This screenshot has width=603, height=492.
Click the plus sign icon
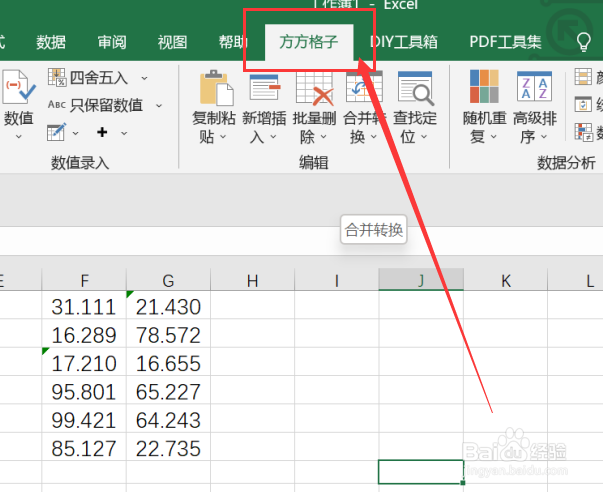(x=102, y=132)
